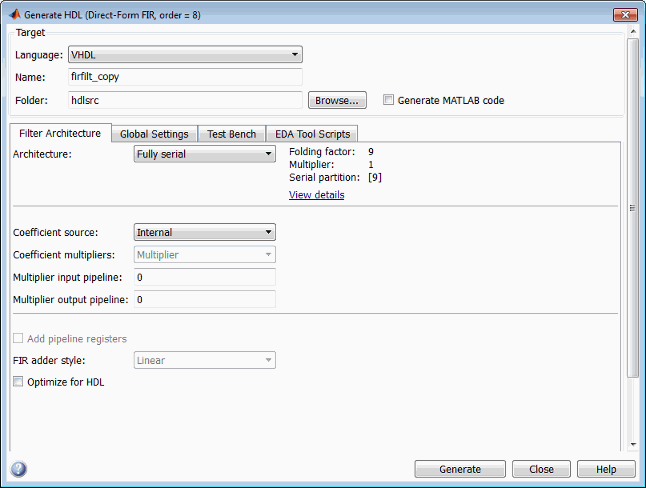Open the Test Bench tab
This screenshot has height=488, width=646.
point(231,134)
